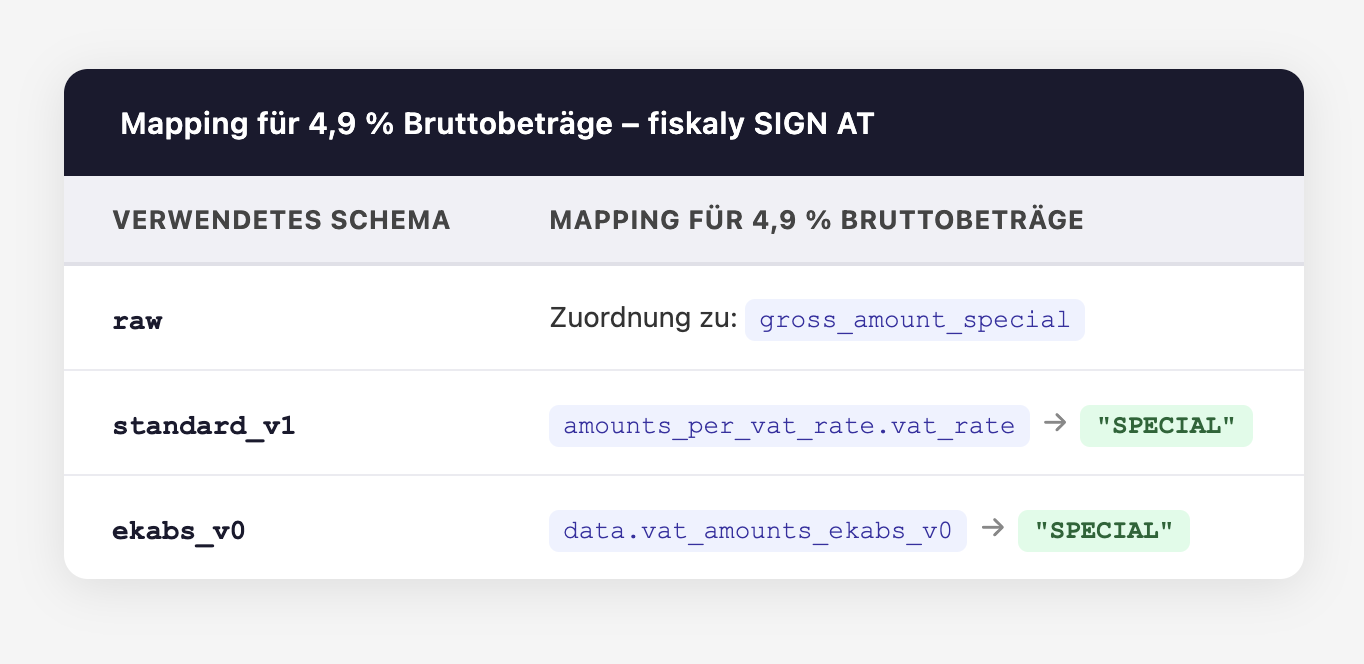Viewport: 1364px width, 664px height.
Task: Select the ekabs_v0 schema row label
Action: point(179,530)
